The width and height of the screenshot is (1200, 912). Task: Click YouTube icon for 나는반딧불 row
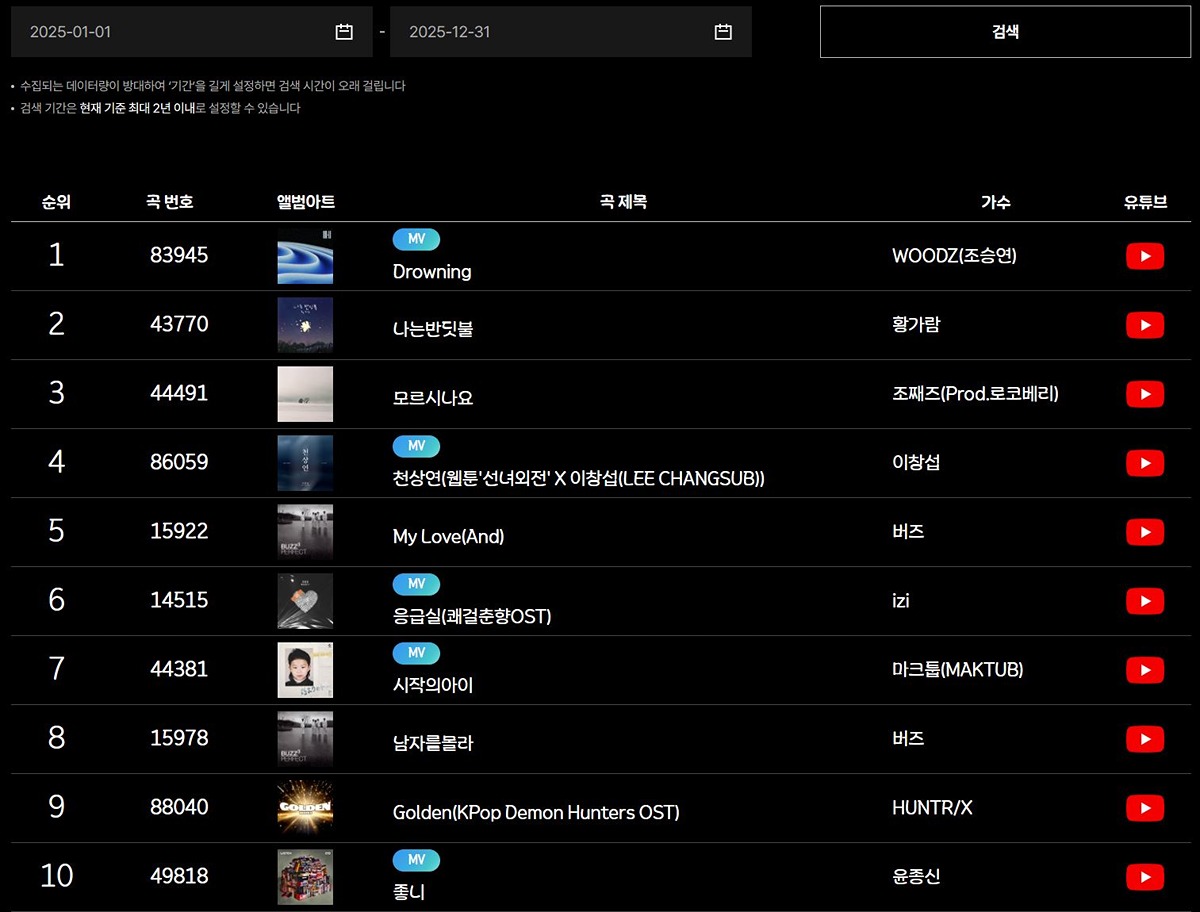point(1144,325)
